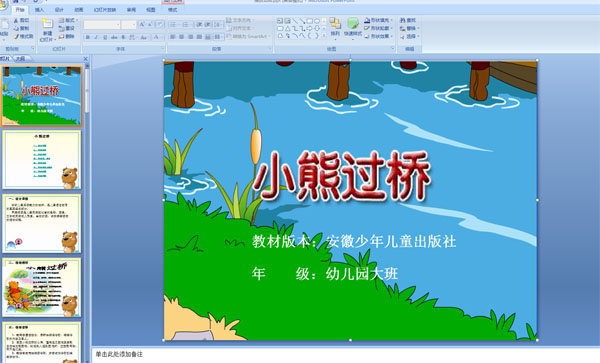This screenshot has height=363, width=600.
Task: Click the Format Painter brush icon
Action: pos(16,37)
